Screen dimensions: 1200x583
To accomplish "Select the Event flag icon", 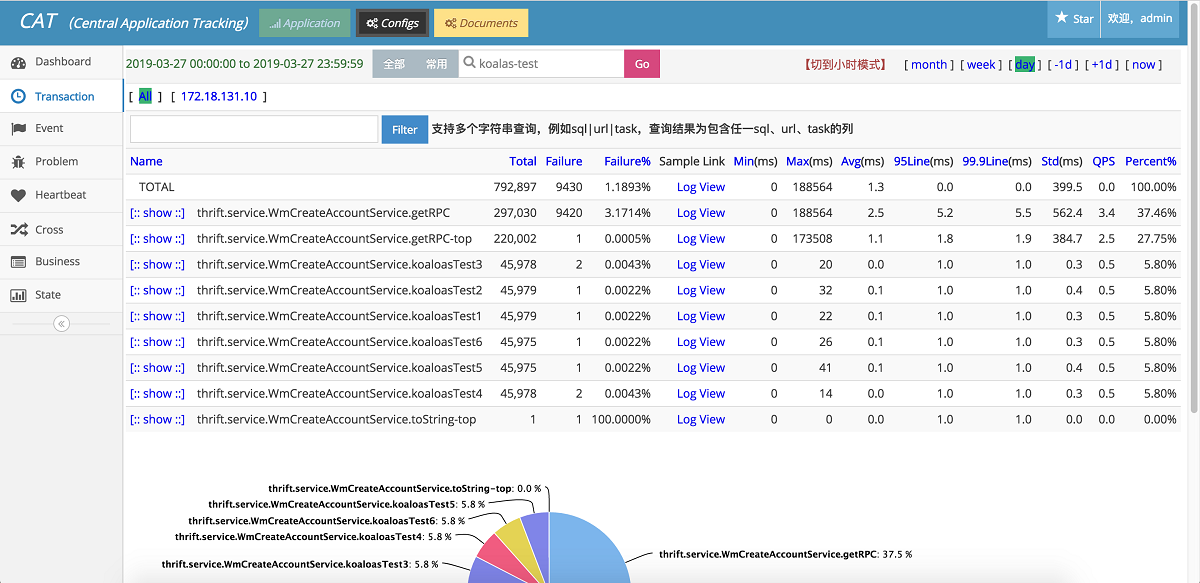I will click(x=18, y=129).
